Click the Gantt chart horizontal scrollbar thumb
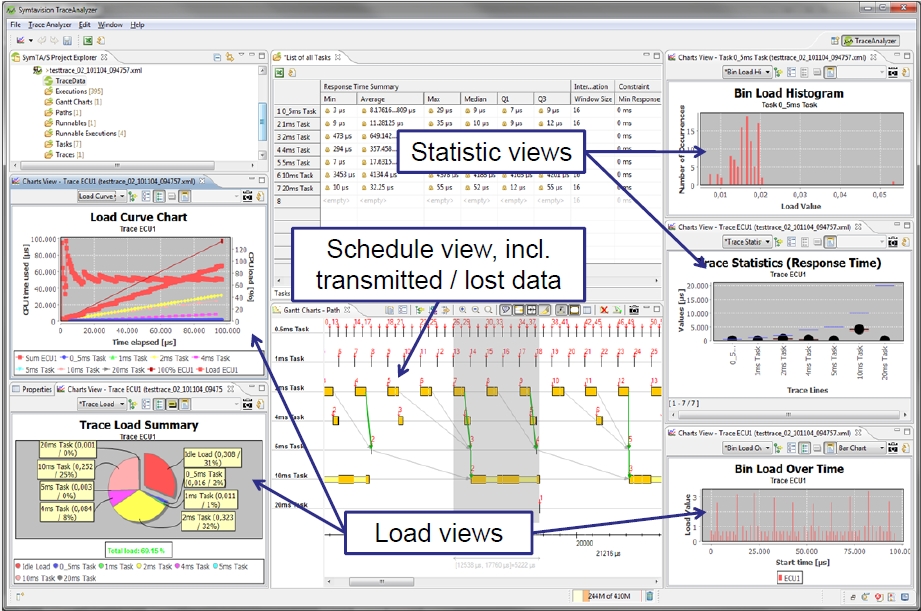 [x=382, y=582]
